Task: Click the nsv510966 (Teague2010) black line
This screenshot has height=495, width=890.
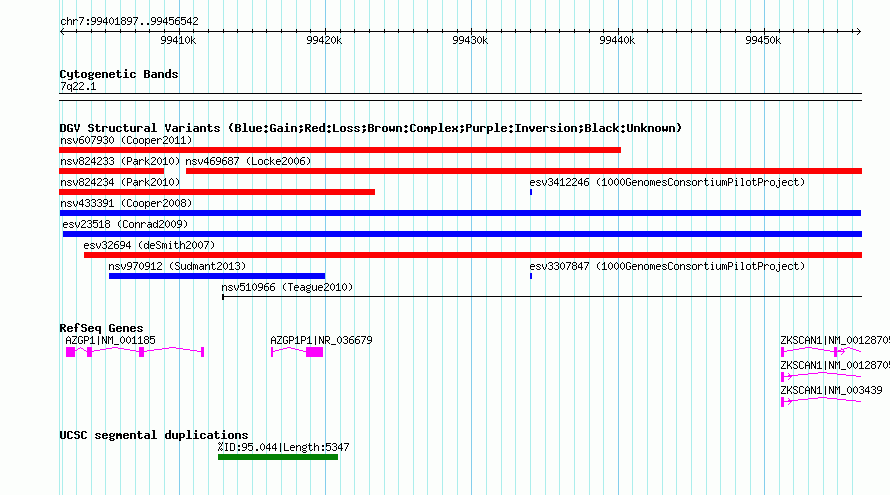Action: [x=542, y=296]
